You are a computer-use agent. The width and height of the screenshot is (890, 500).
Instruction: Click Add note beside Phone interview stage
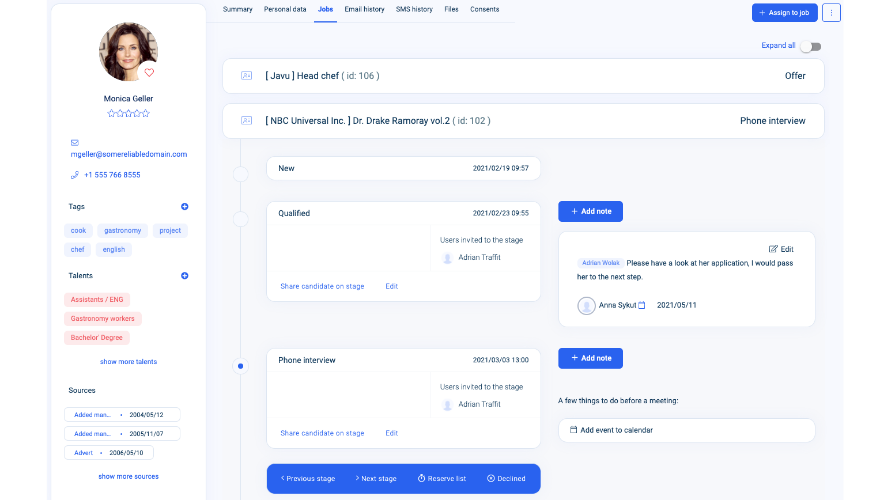point(590,358)
